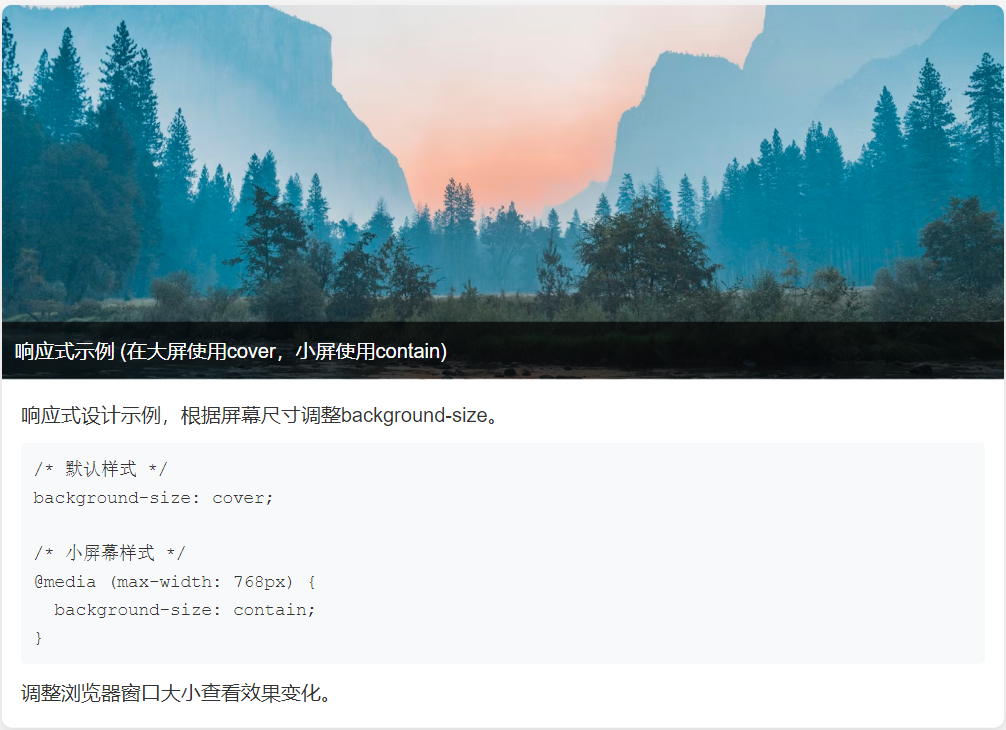Screen dimensions: 1006x730
Task: Click the mountain landscape background image
Action: (x=503, y=192)
